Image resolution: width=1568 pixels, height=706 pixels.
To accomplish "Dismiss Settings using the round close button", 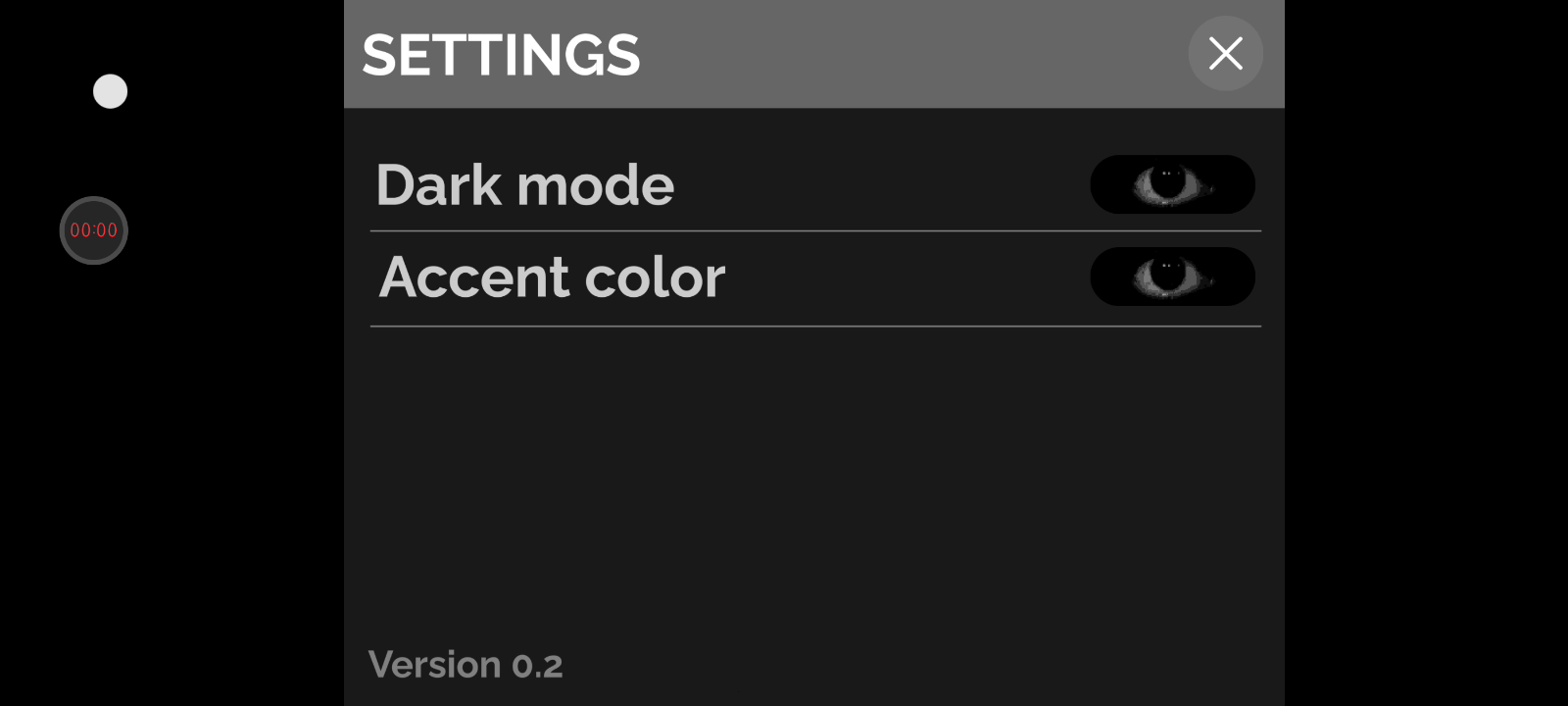I will coord(1225,54).
